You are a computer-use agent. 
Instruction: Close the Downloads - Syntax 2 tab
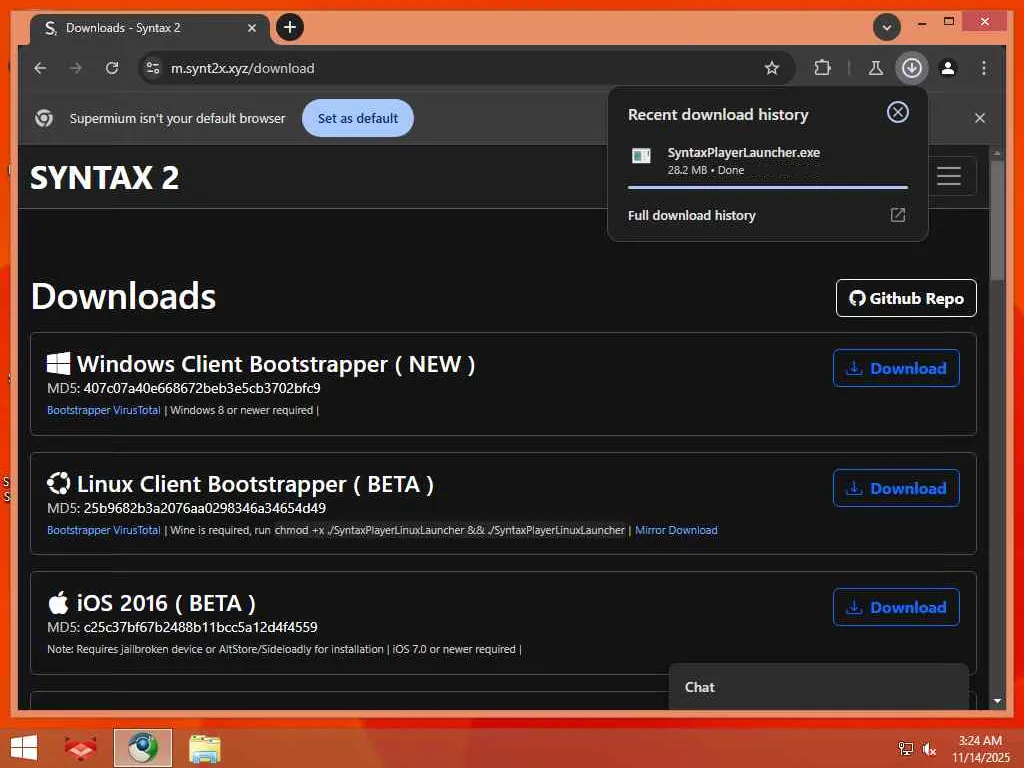(252, 28)
